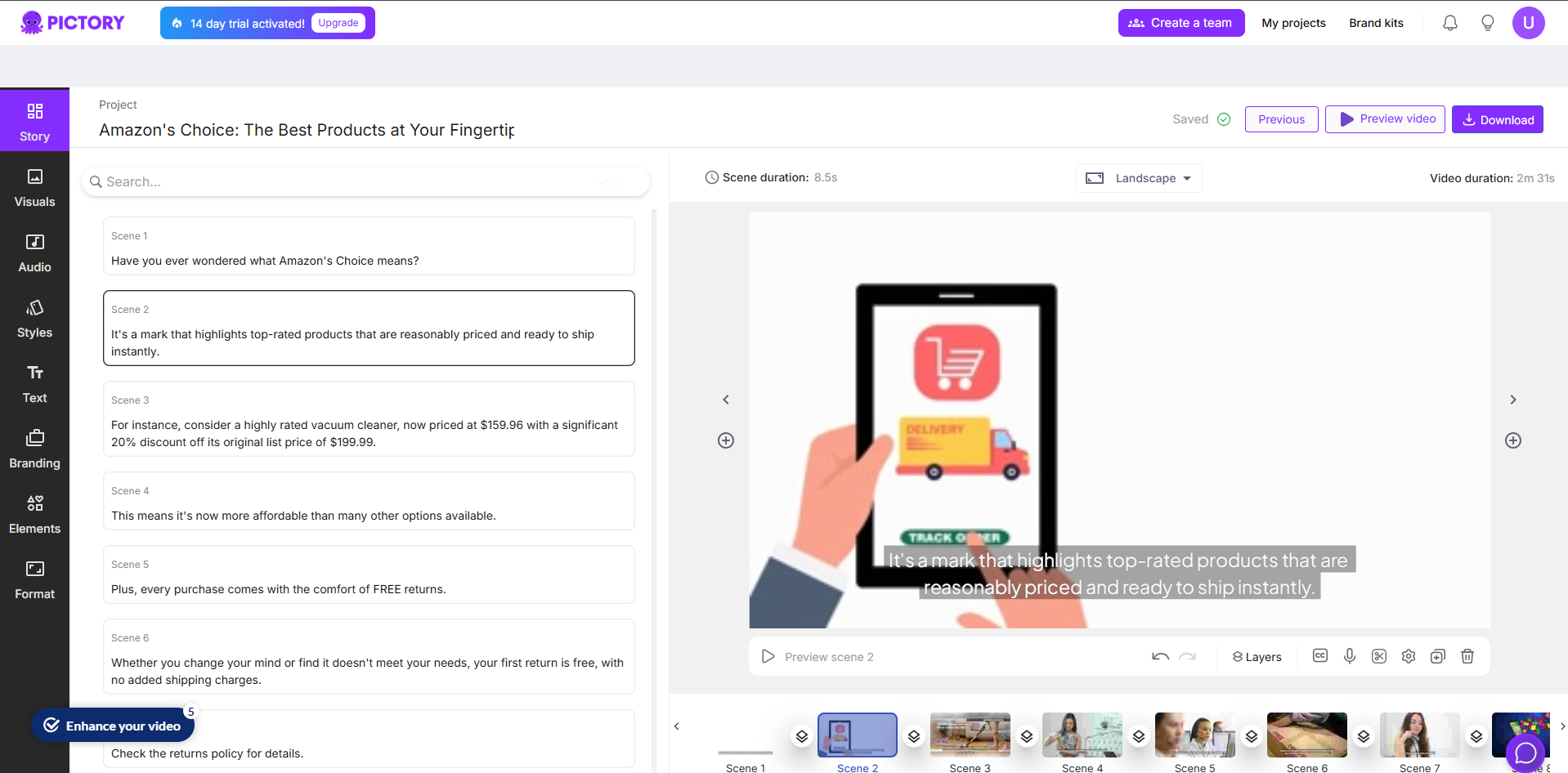Open transition between Scene 1 and Scene 2
This screenshot has height=773, width=1568.
(x=802, y=736)
